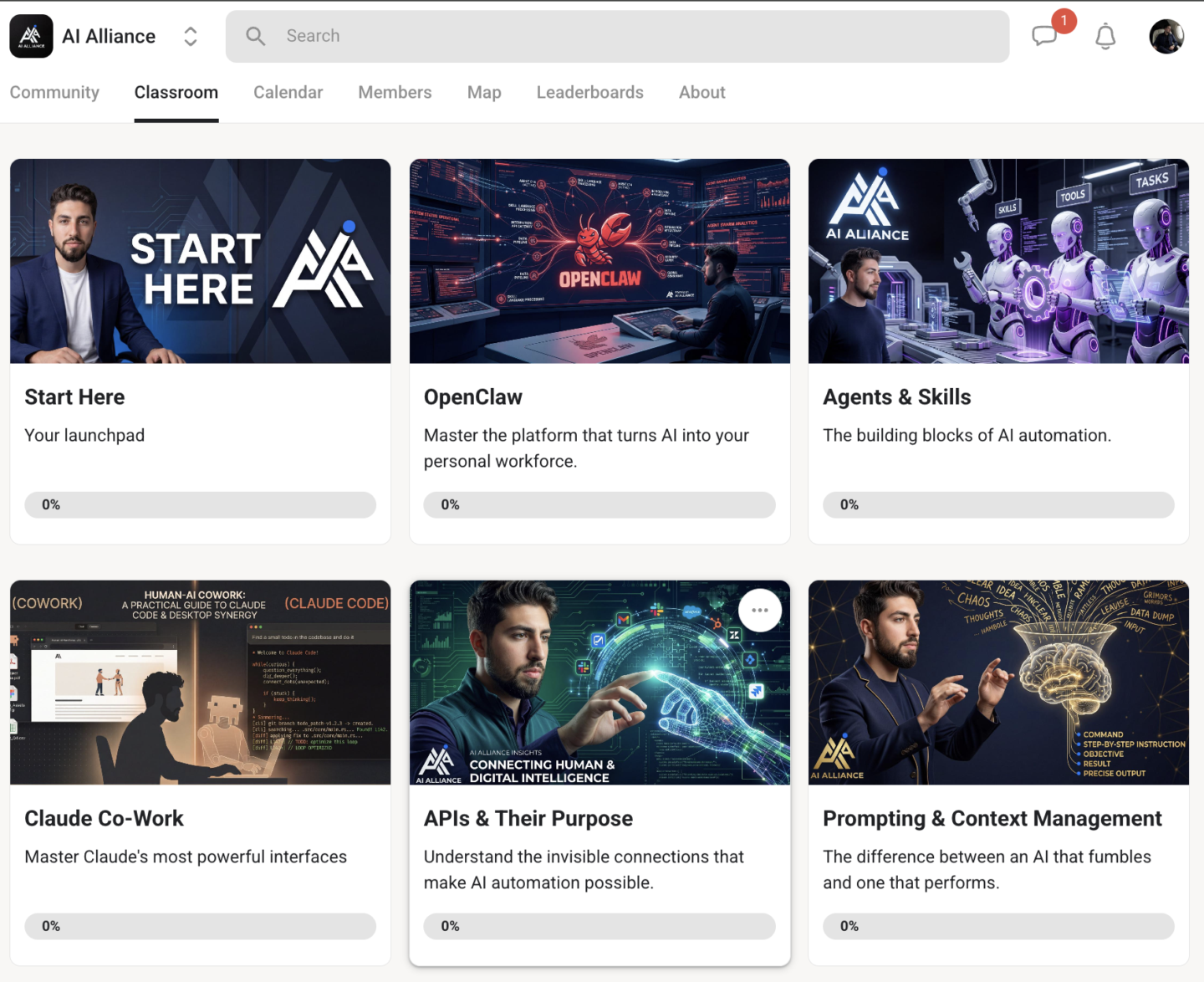The height and width of the screenshot is (982, 1204).
Task: Switch to the Map tab
Action: pos(484,92)
